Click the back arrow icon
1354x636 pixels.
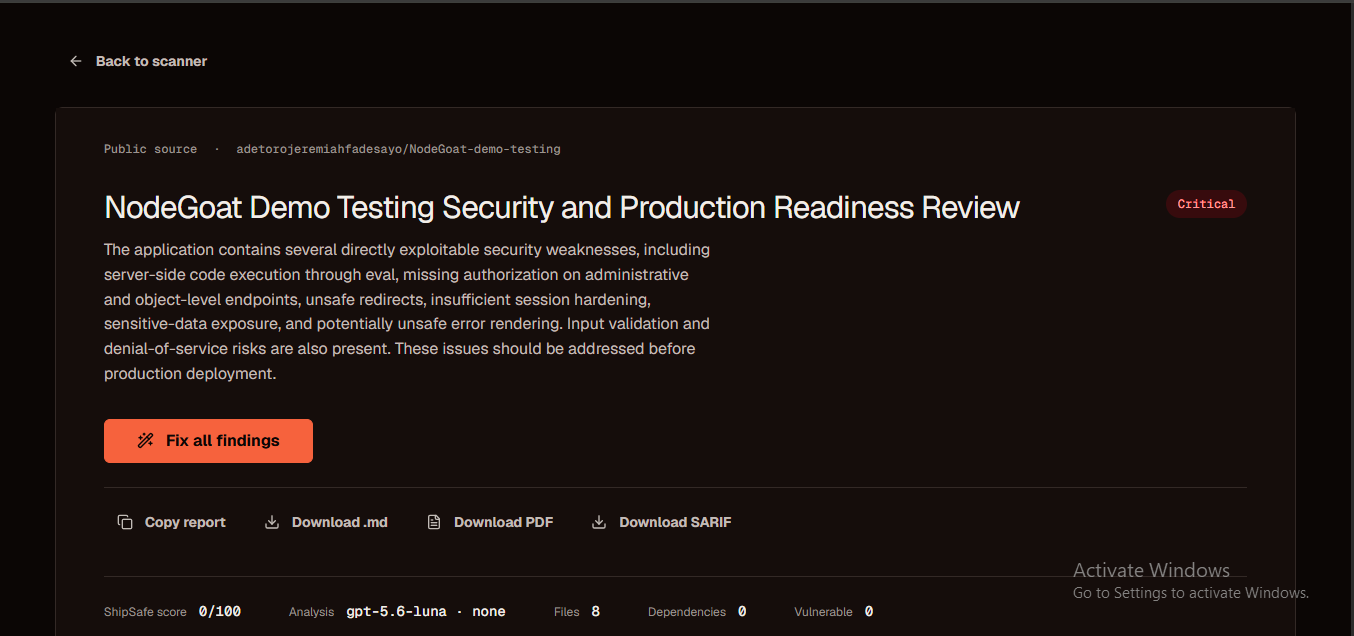coord(75,61)
